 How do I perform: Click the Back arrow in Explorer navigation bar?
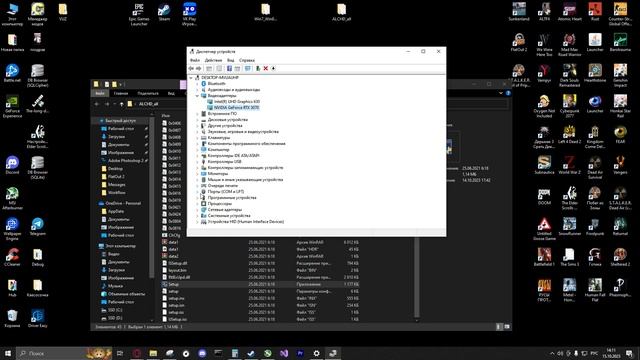pyautogui.click(x=97, y=104)
